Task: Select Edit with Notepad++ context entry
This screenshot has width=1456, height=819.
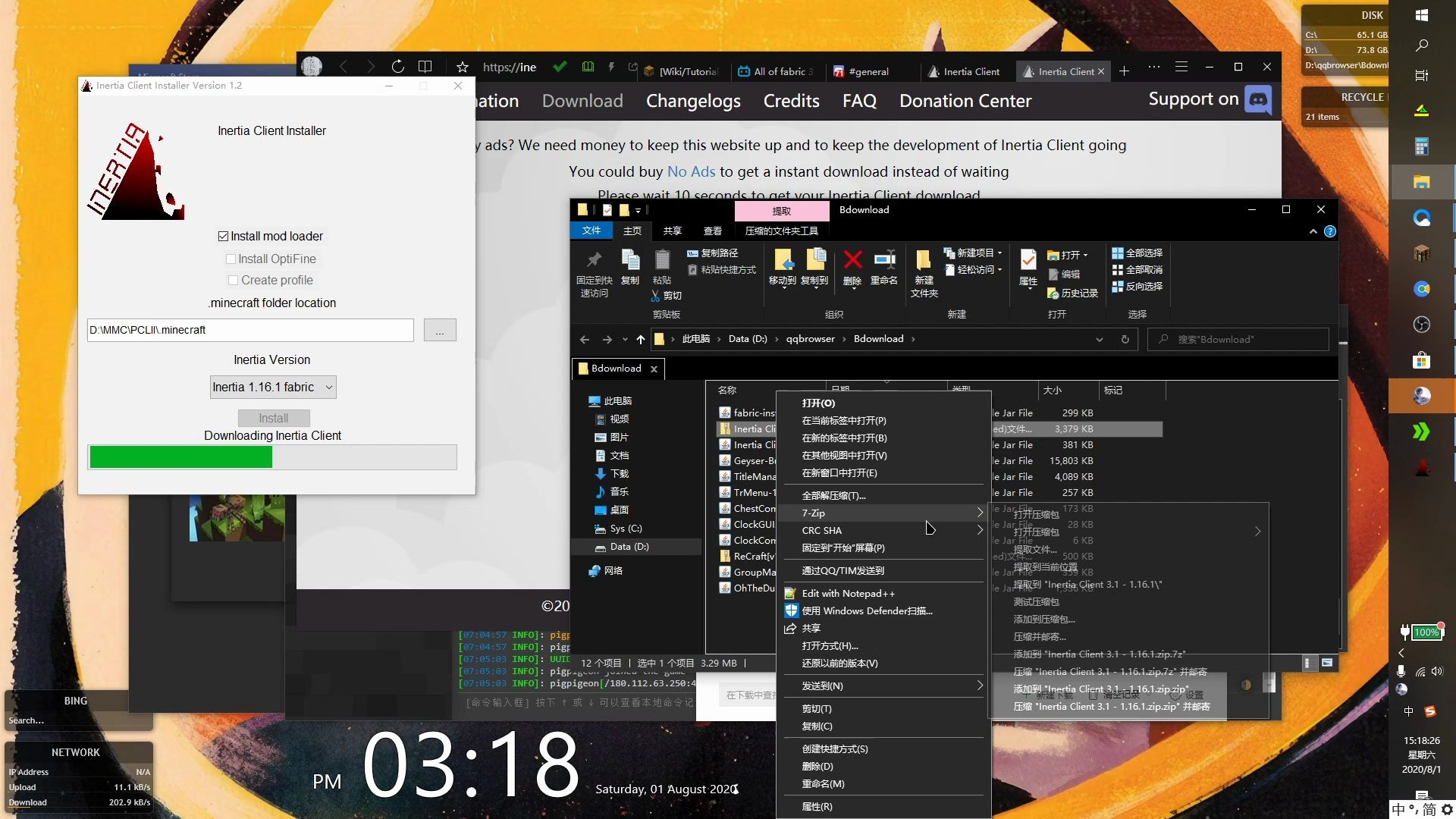Action: (848, 593)
